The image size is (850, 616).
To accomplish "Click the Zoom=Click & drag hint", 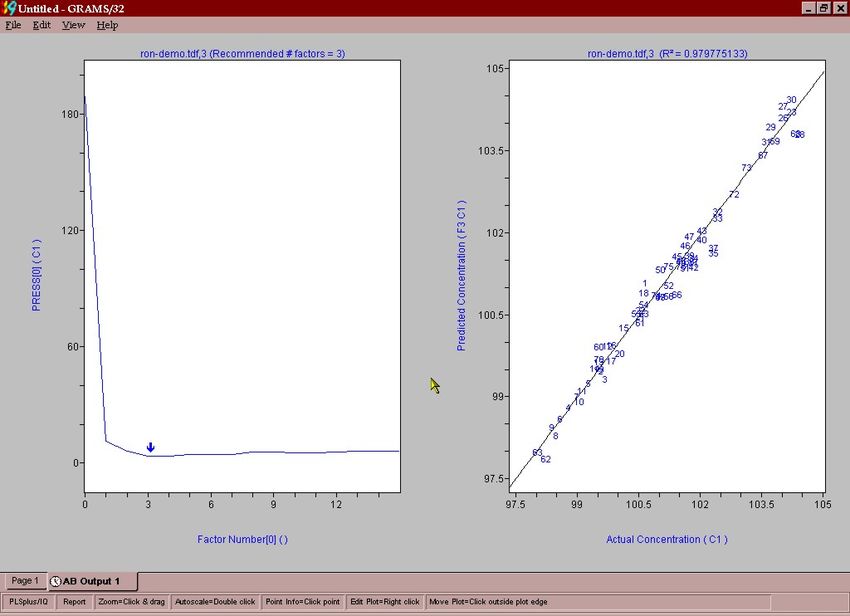I will pos(132,602).
